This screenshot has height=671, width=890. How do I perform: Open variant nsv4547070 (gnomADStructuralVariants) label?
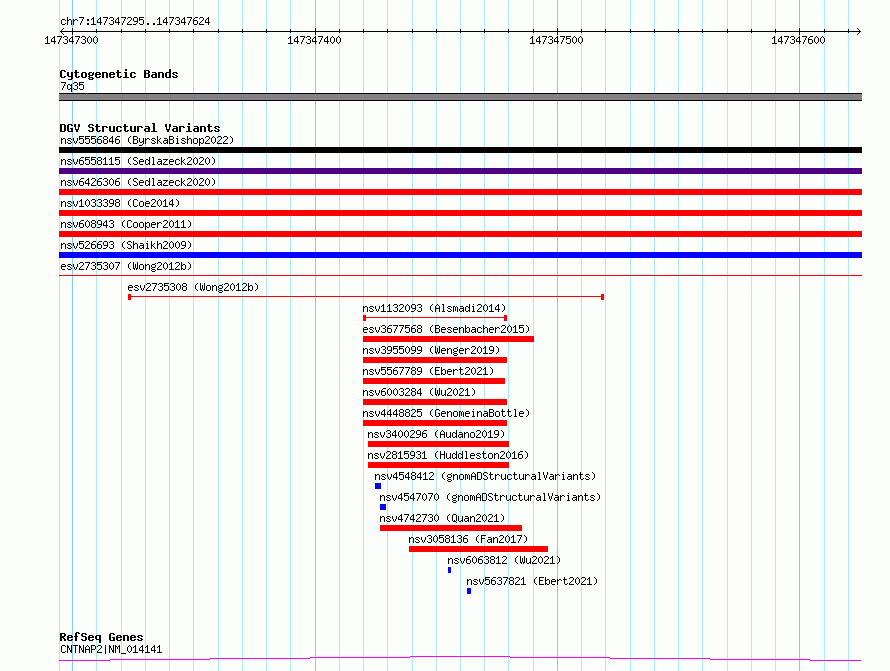tap(490, 497)
